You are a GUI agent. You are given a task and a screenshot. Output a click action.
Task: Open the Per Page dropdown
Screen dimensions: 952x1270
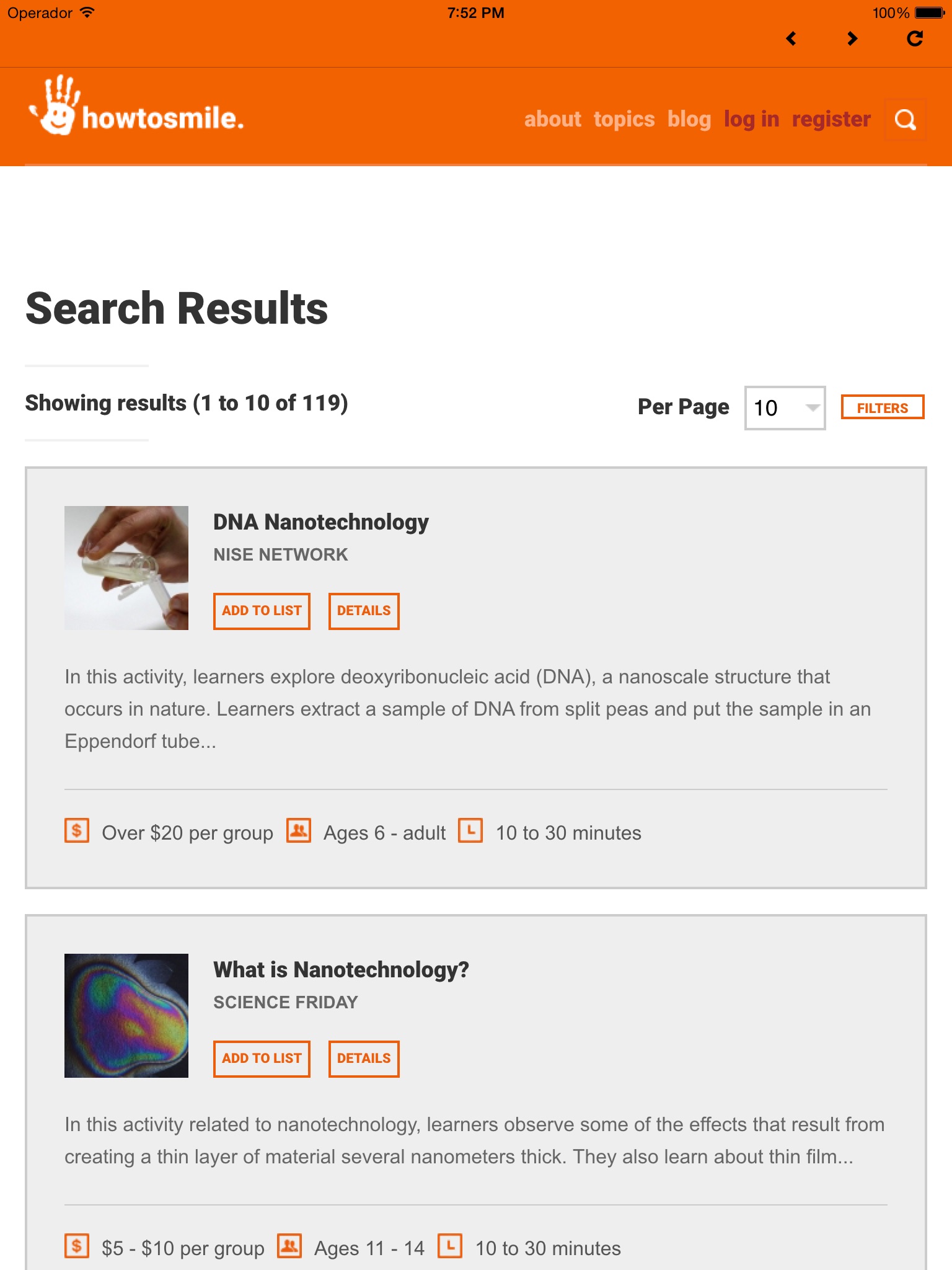(x=785, y=408)
